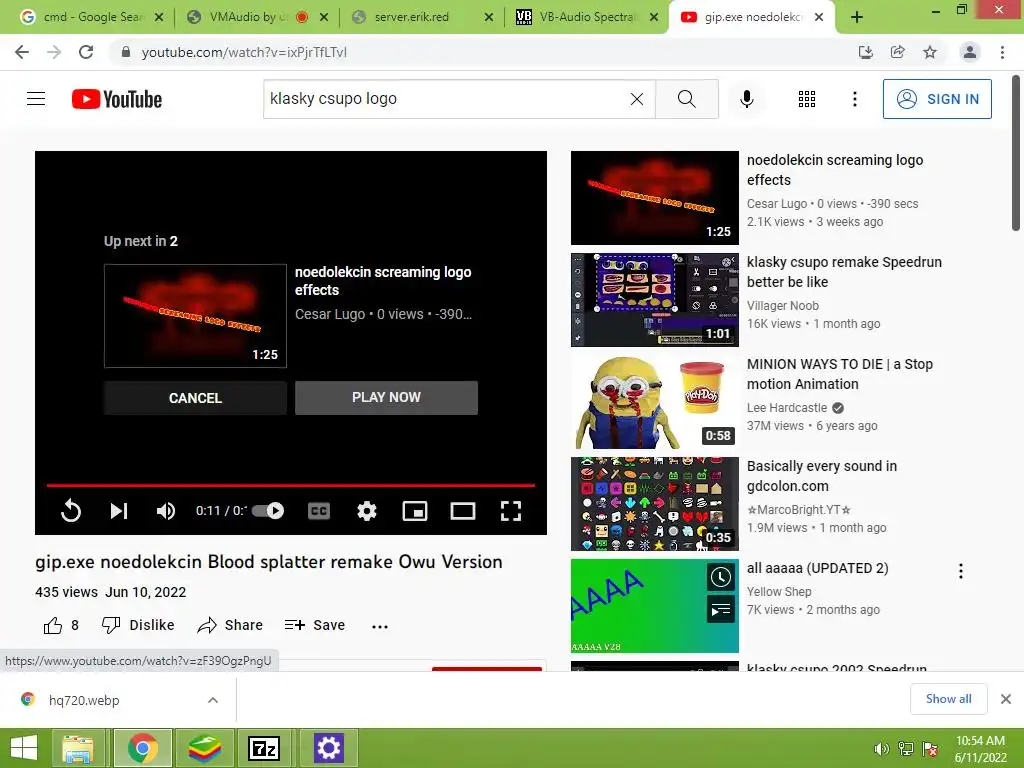Image resolution: width=1024 pixels, height=768 pixels.
Task: Switch to the cmd - Google Search tab
Action: coord(91,17)
